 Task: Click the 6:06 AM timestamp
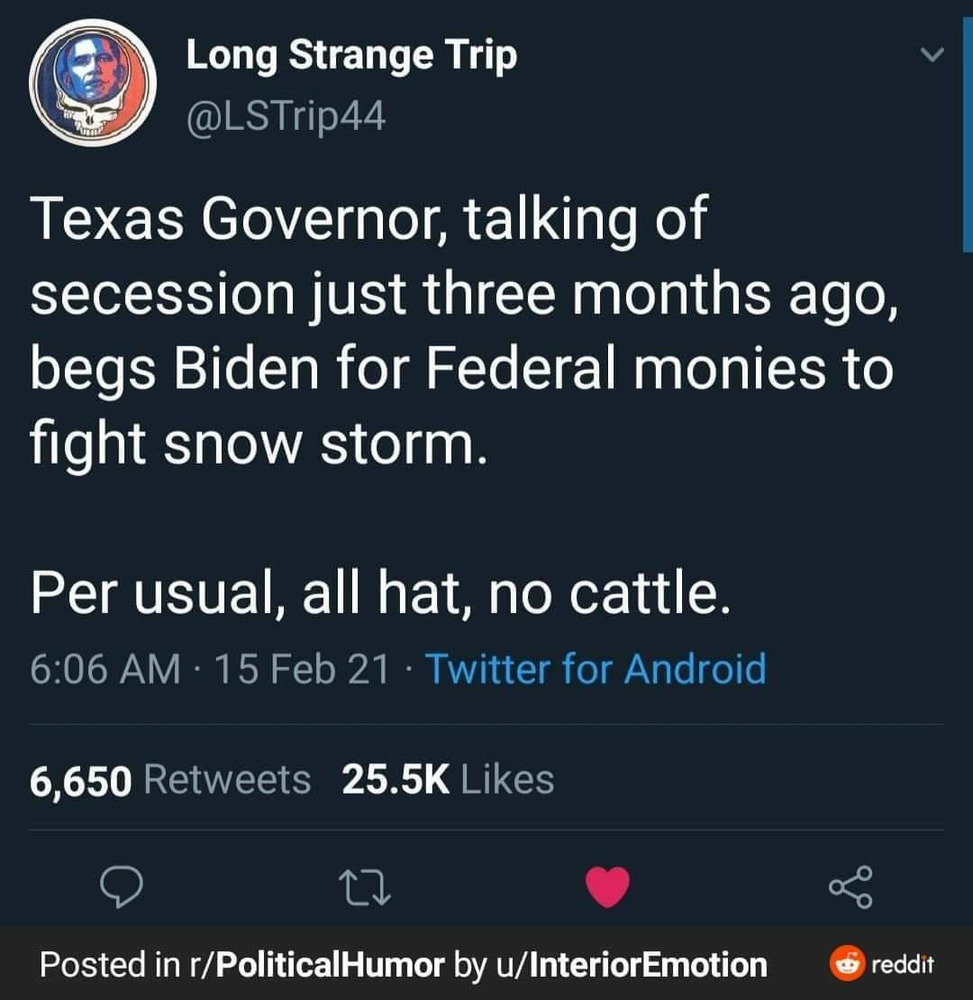[x=106, y=668]
